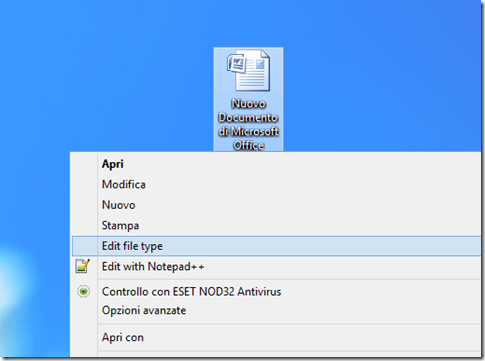Click the Notepad++ icon in the context menu
This screenshot has width=485, height=361.
click(x=83, y=266)
